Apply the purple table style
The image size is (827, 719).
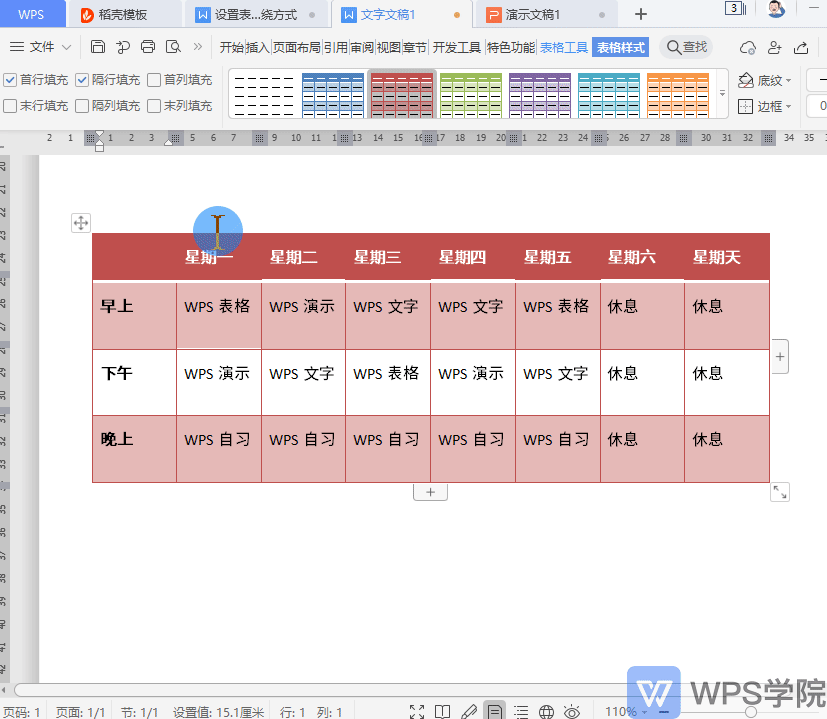540,94
